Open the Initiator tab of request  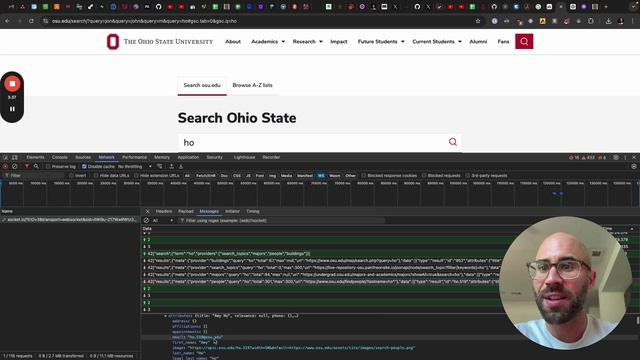click(232, 211)
